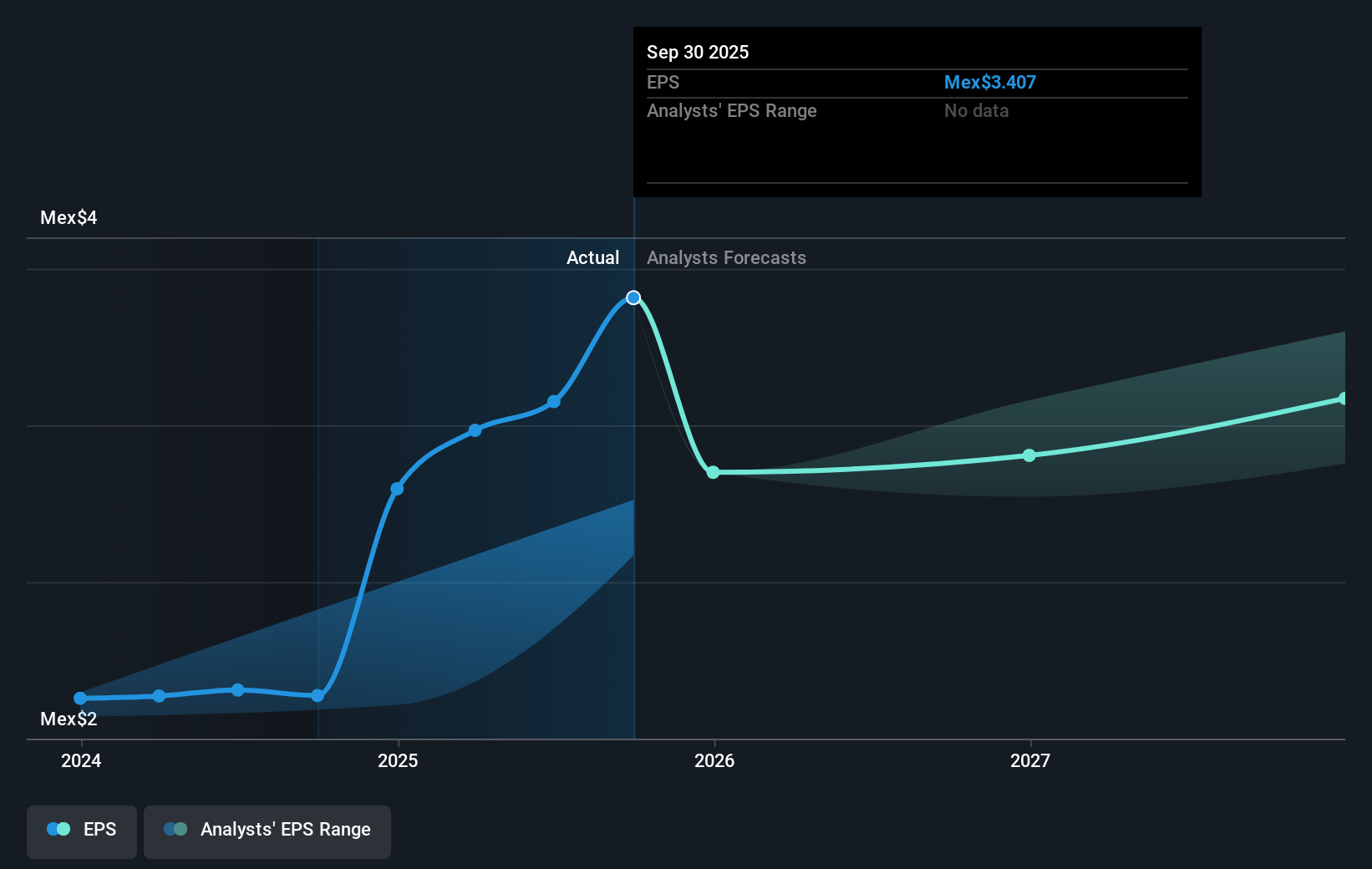Click the forecast data point near 2026
Image resolution: width=1372 pixels, height=869 pixels.
(714, 473)
